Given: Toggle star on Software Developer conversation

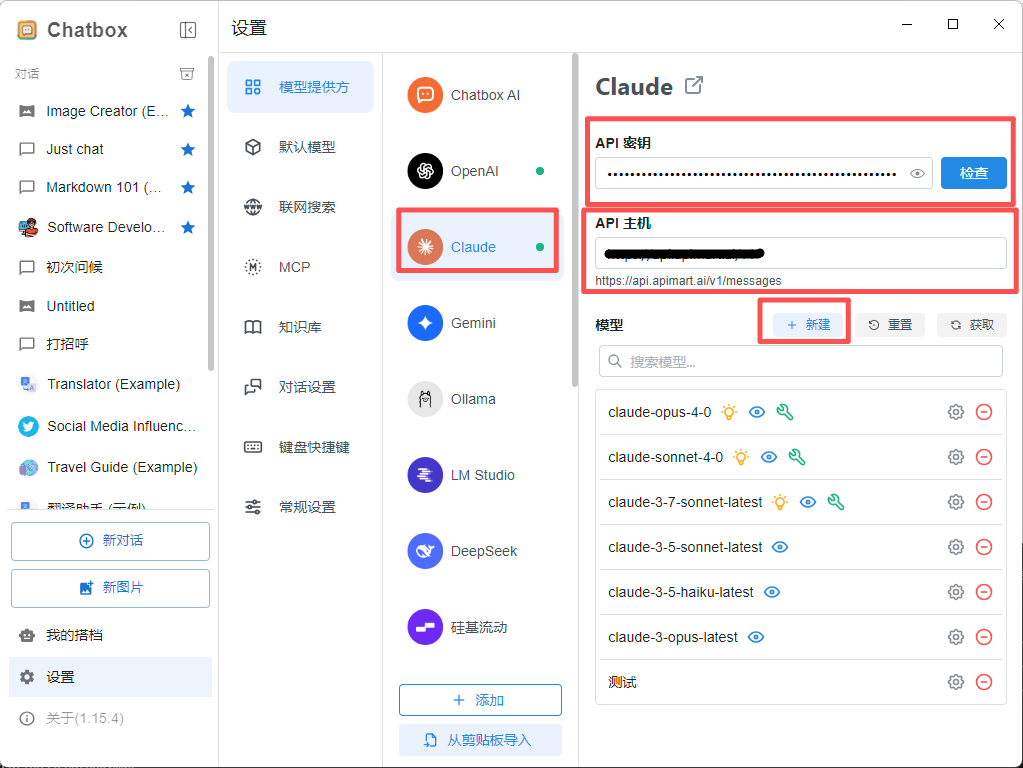Looking at the screenshot, I should click(188, 227).
